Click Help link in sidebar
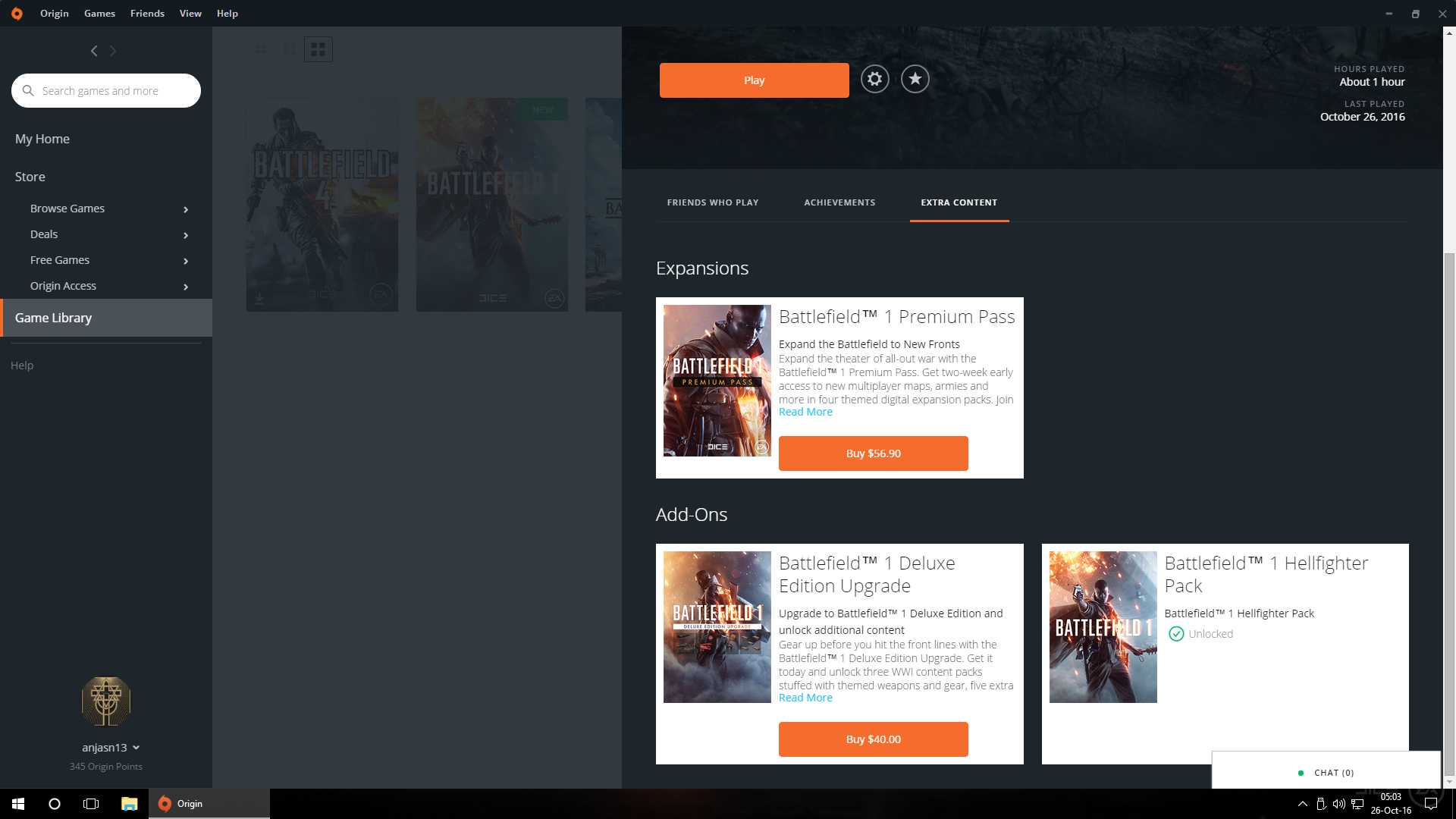This screenshot has width=1456, height=819. [22, 366]
